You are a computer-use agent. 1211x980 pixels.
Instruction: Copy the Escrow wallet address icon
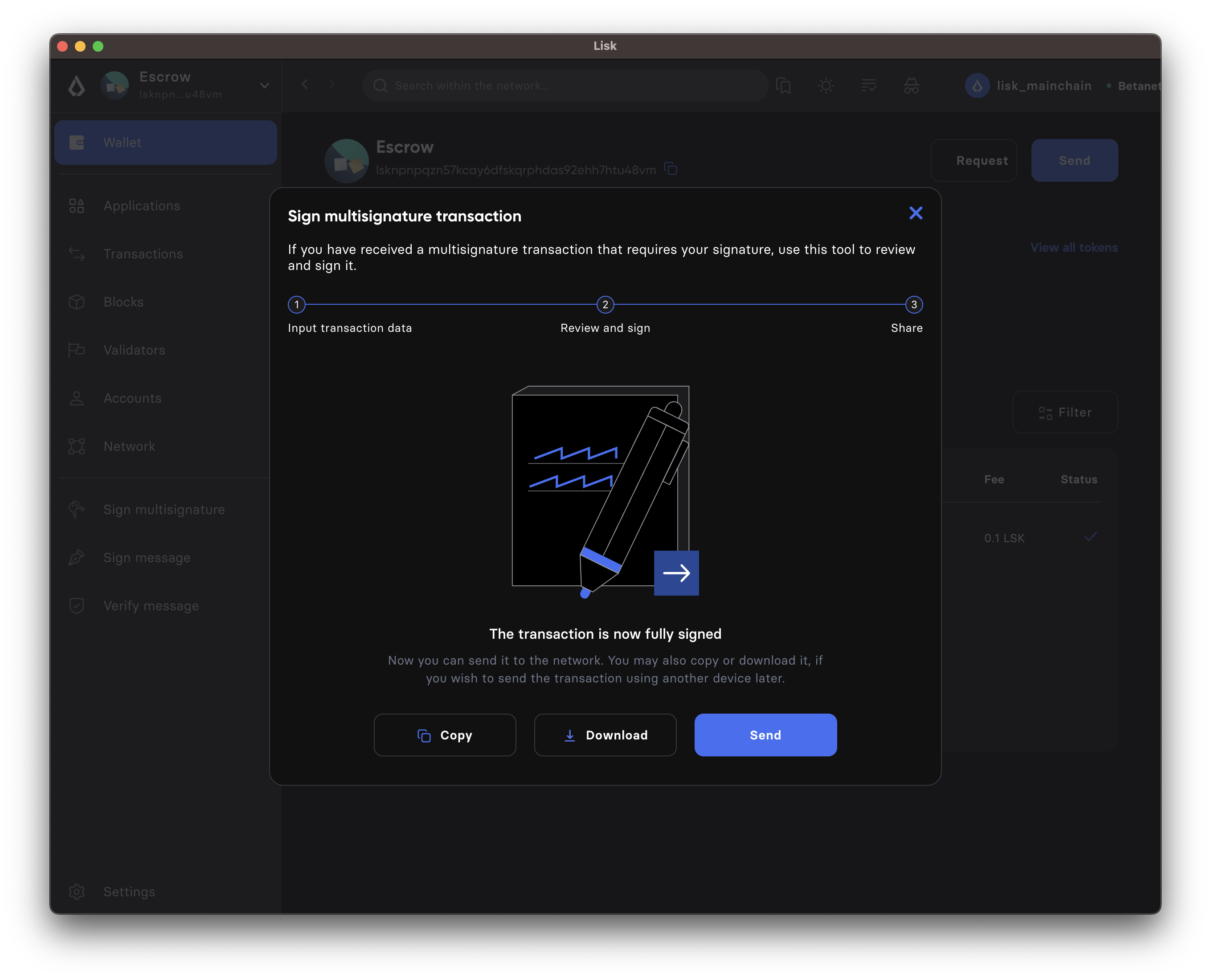670,169
